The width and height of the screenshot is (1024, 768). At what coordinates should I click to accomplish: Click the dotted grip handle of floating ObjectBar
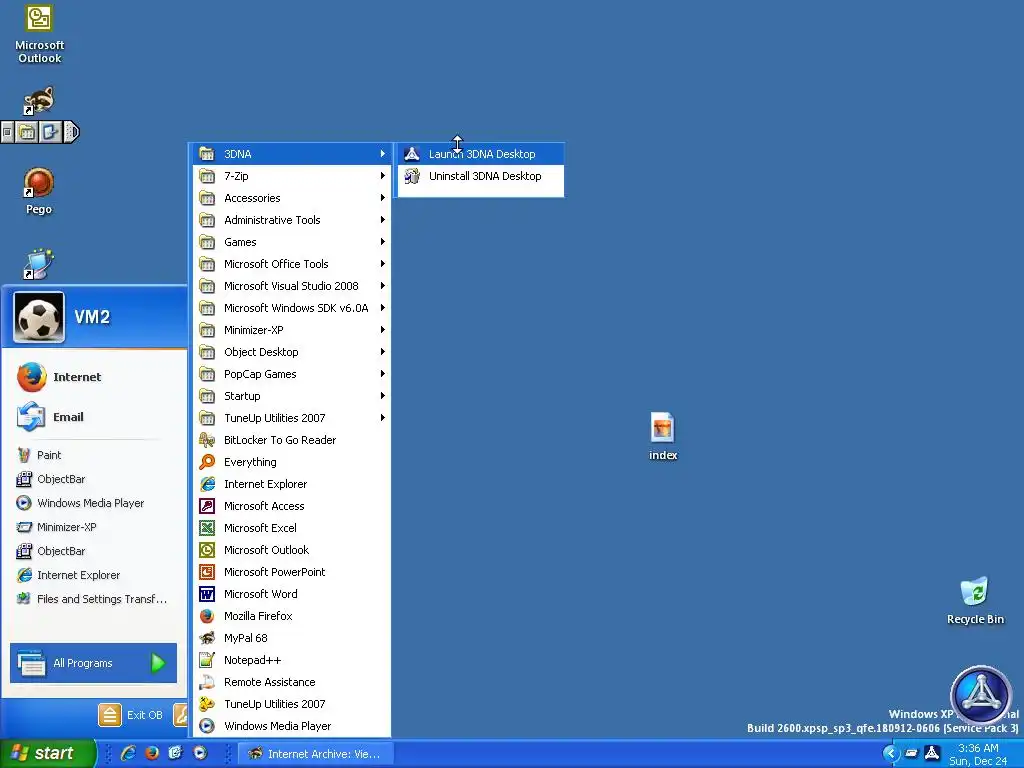(x=72, y=133)
